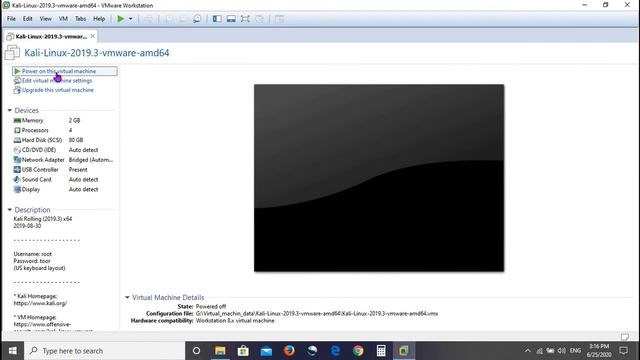Viewport: 640px width, 360px height.
Task: Toggle the thumbnail bar toolbar icon
Action: [x=231, y=19]
